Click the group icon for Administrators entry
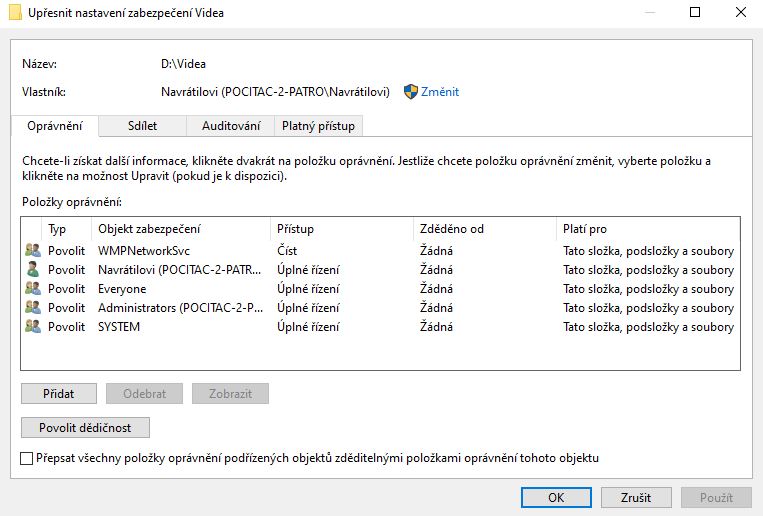763x516 pixels. 32,308
